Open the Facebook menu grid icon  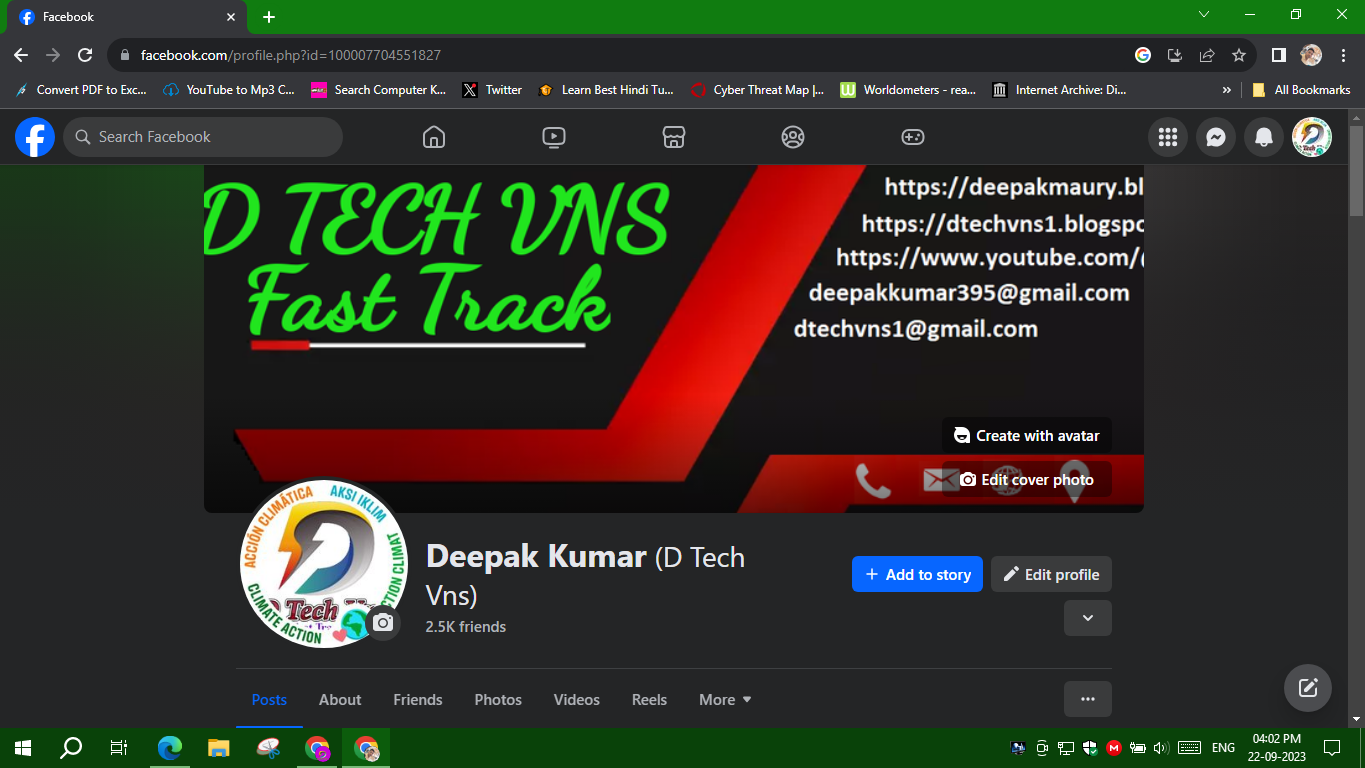coord(1168,137)
